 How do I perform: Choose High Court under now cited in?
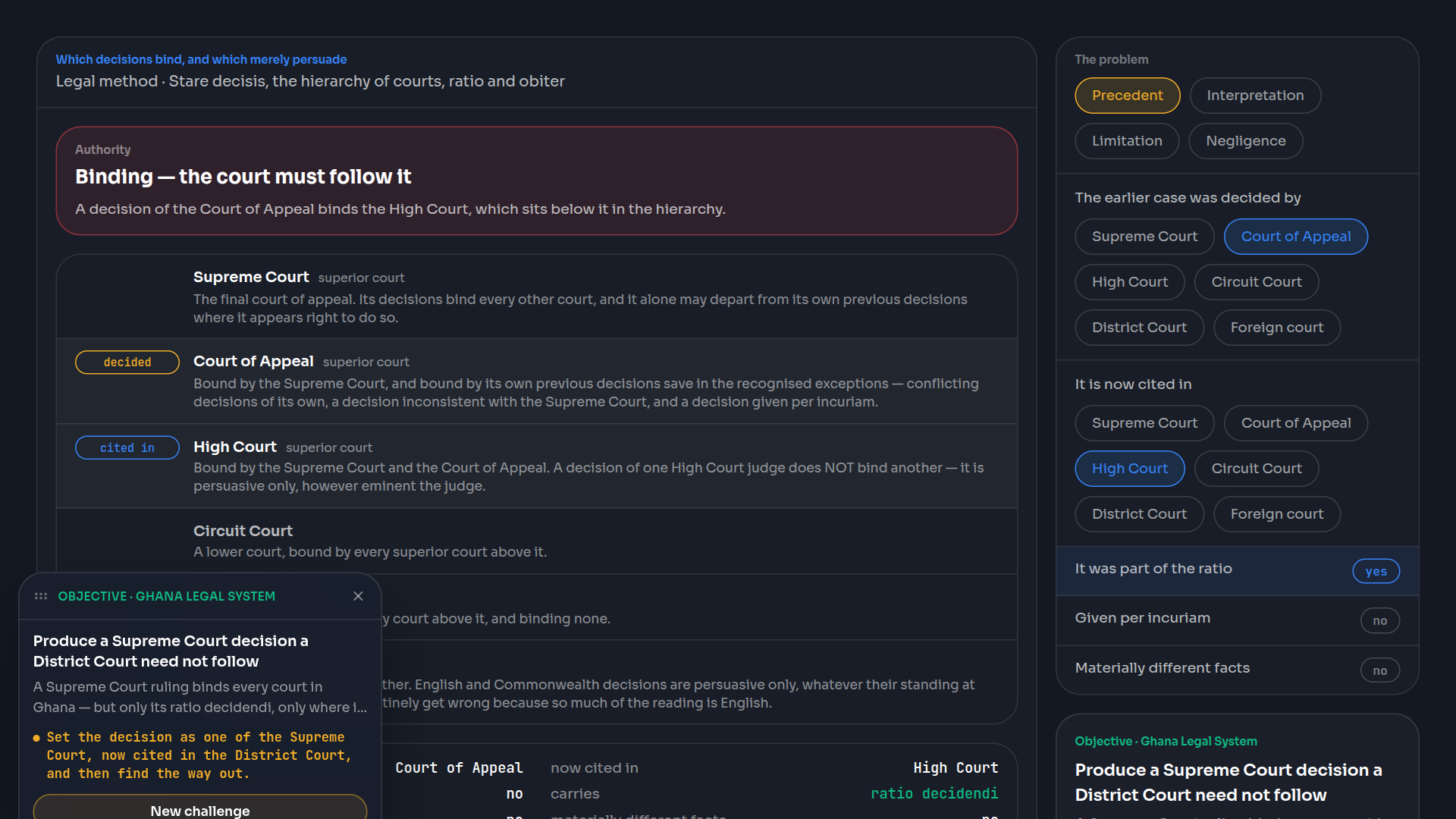tap(1129, 469)
